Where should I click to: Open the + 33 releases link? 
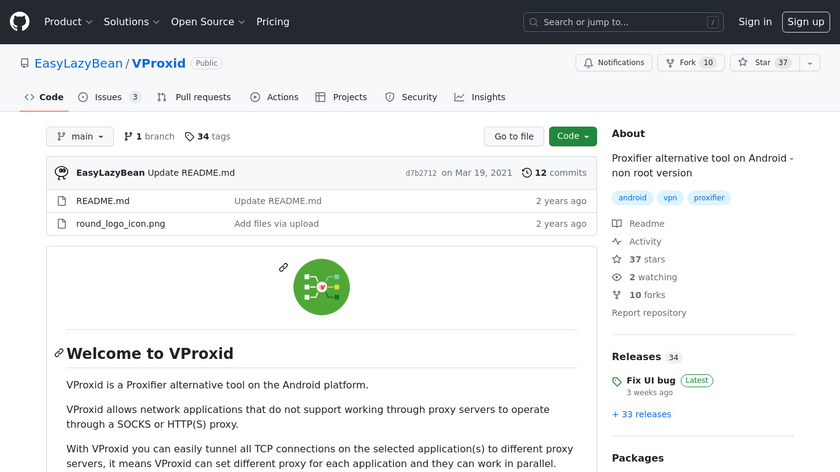pyautogui.click(x=641, y=414)
